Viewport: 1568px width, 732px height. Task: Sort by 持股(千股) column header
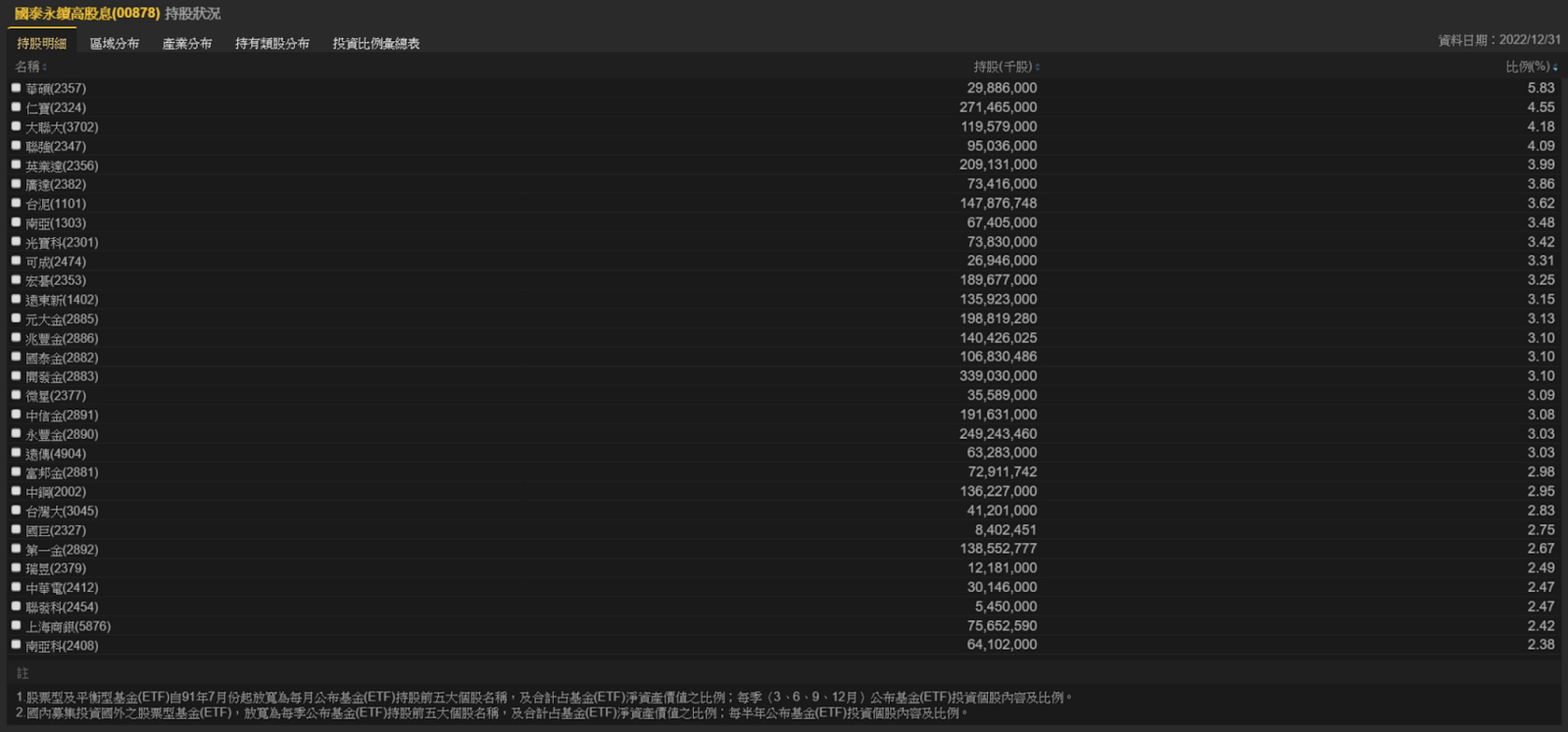point(1006,67)
